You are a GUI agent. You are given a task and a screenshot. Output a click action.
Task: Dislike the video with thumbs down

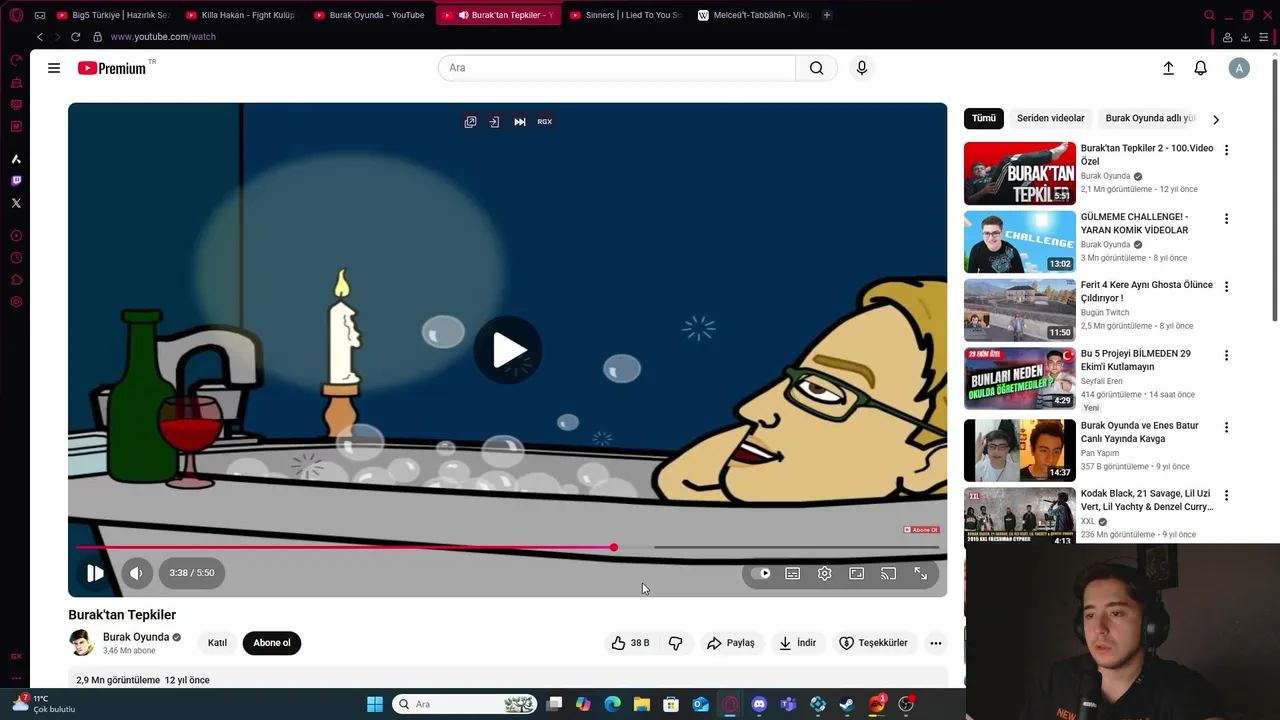tap(676, 643)
